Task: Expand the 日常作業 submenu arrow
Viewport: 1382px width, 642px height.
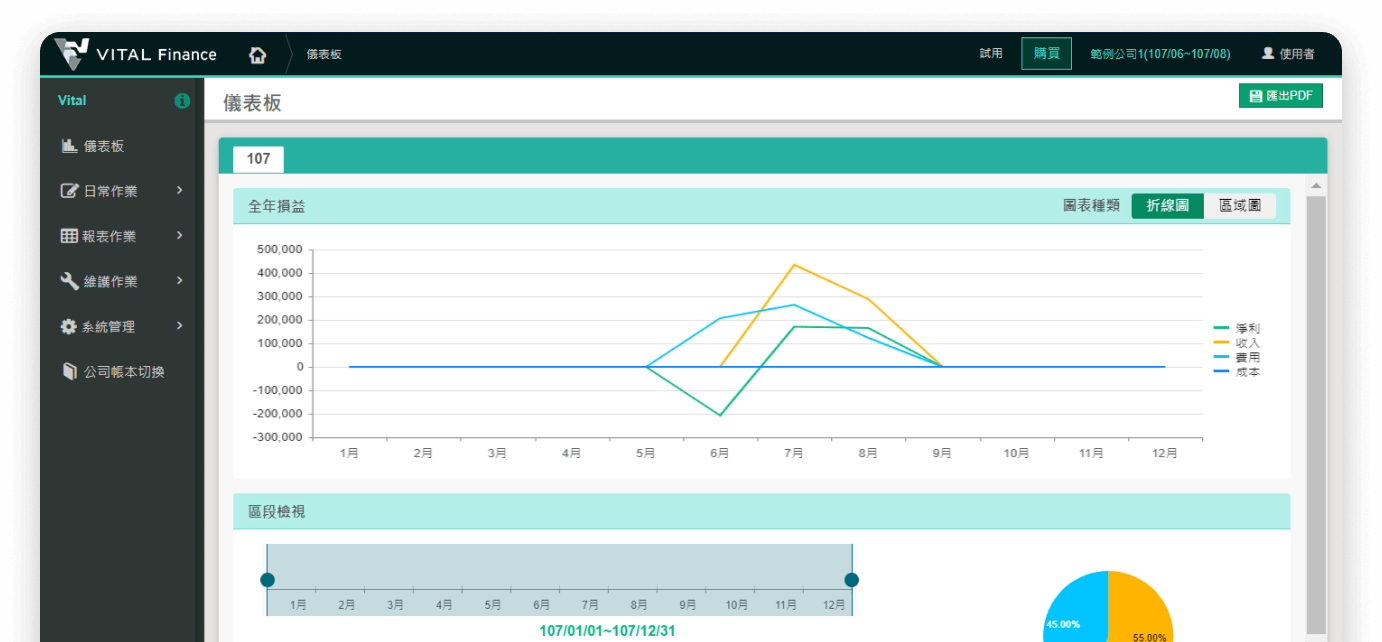Action: 180,190
